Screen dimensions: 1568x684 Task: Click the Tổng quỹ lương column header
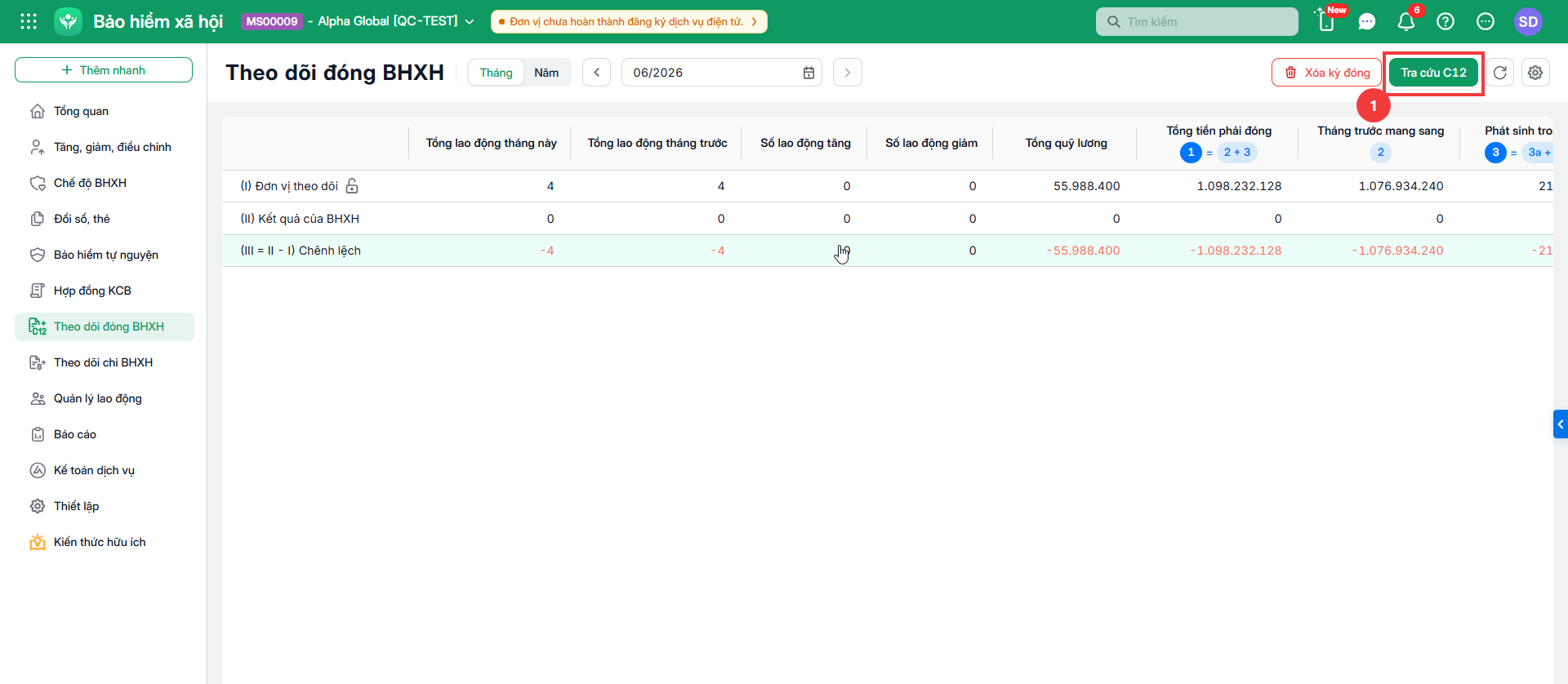[x=1066, y=143]
